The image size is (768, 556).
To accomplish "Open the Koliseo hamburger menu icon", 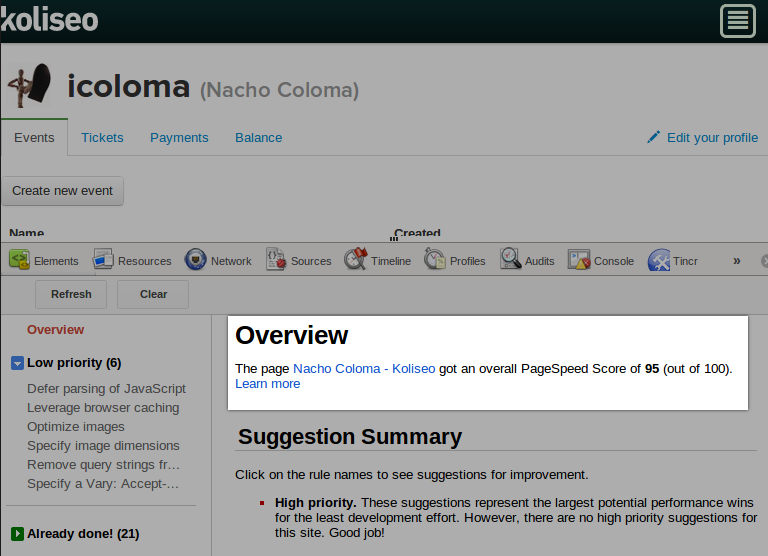I will click(738, 21).
